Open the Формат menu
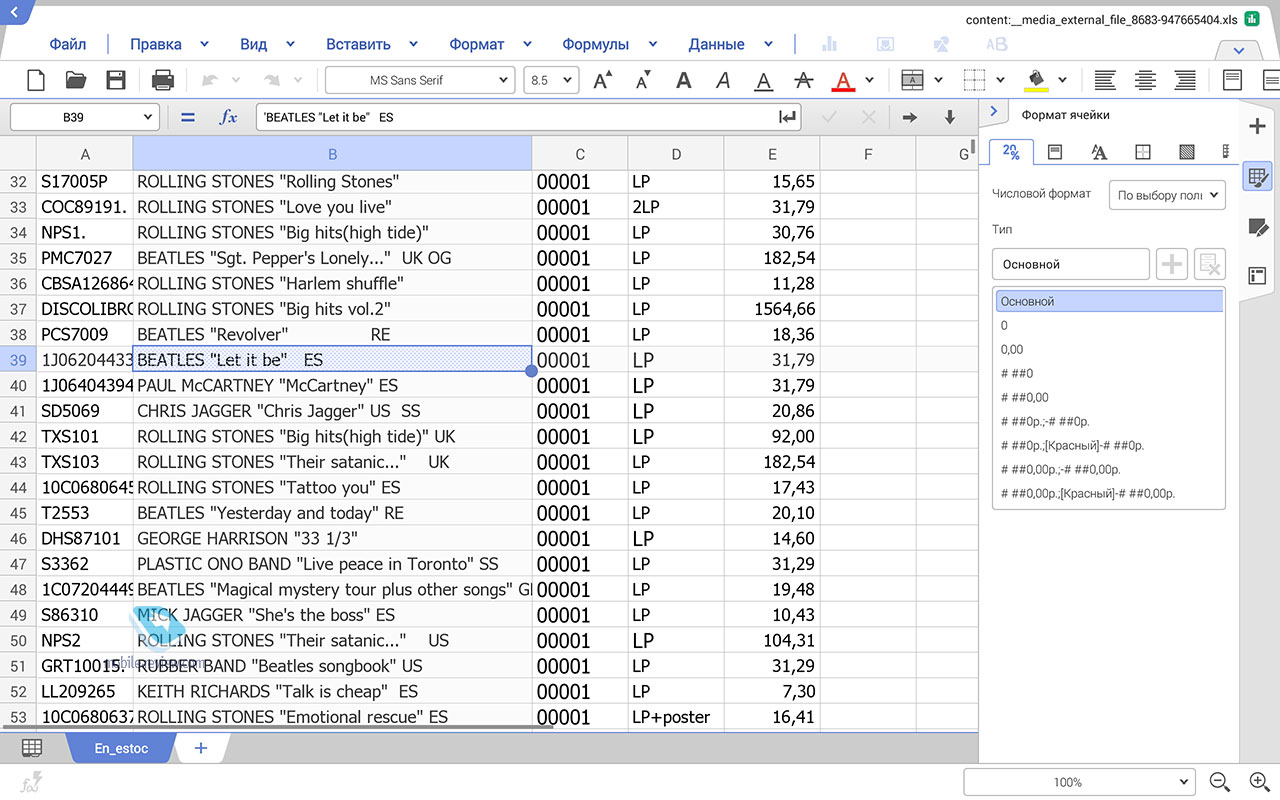This screenshot has height=800, width=1280. pos(477,44)
